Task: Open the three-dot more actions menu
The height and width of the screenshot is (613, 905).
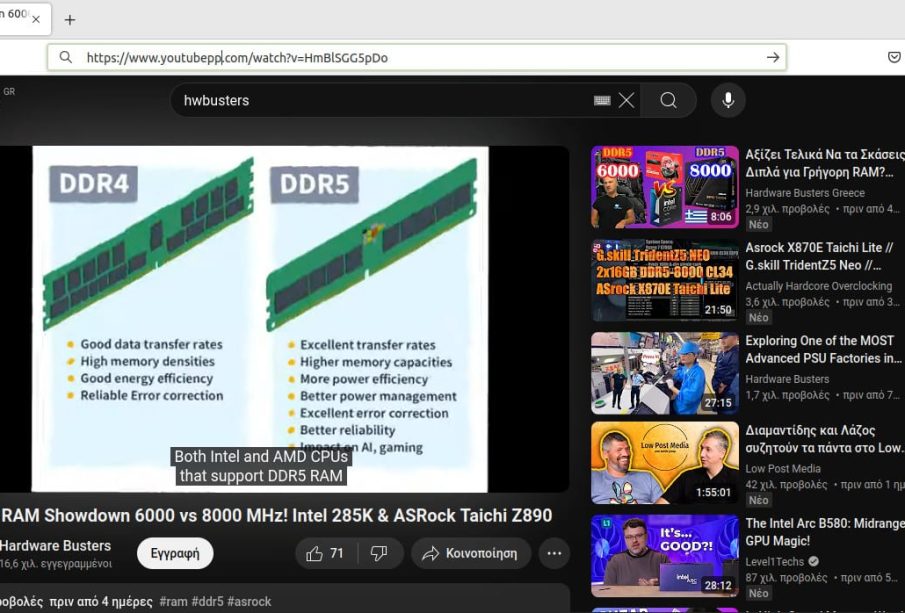Action: pyautogui.click(x=554, y=553)
